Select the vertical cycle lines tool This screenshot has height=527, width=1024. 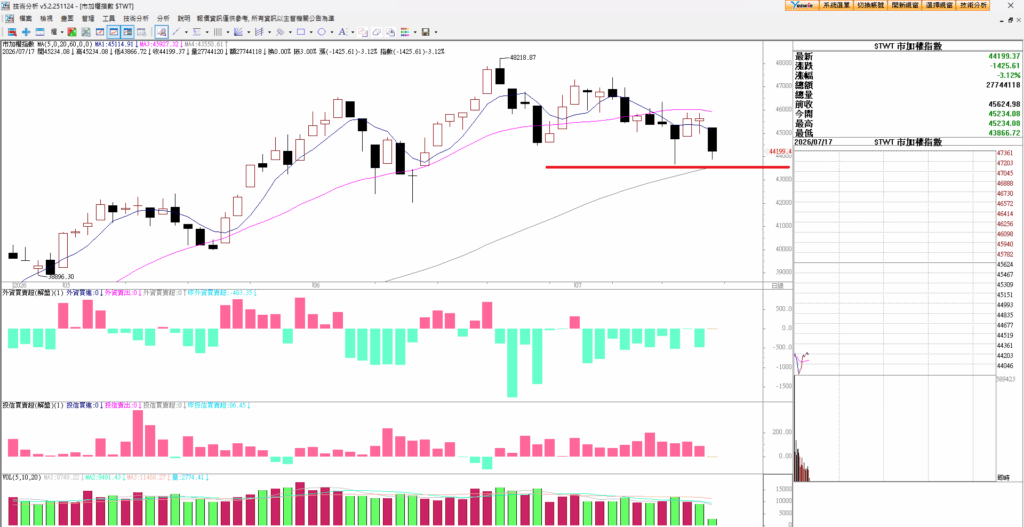click(x=218, y=32)
